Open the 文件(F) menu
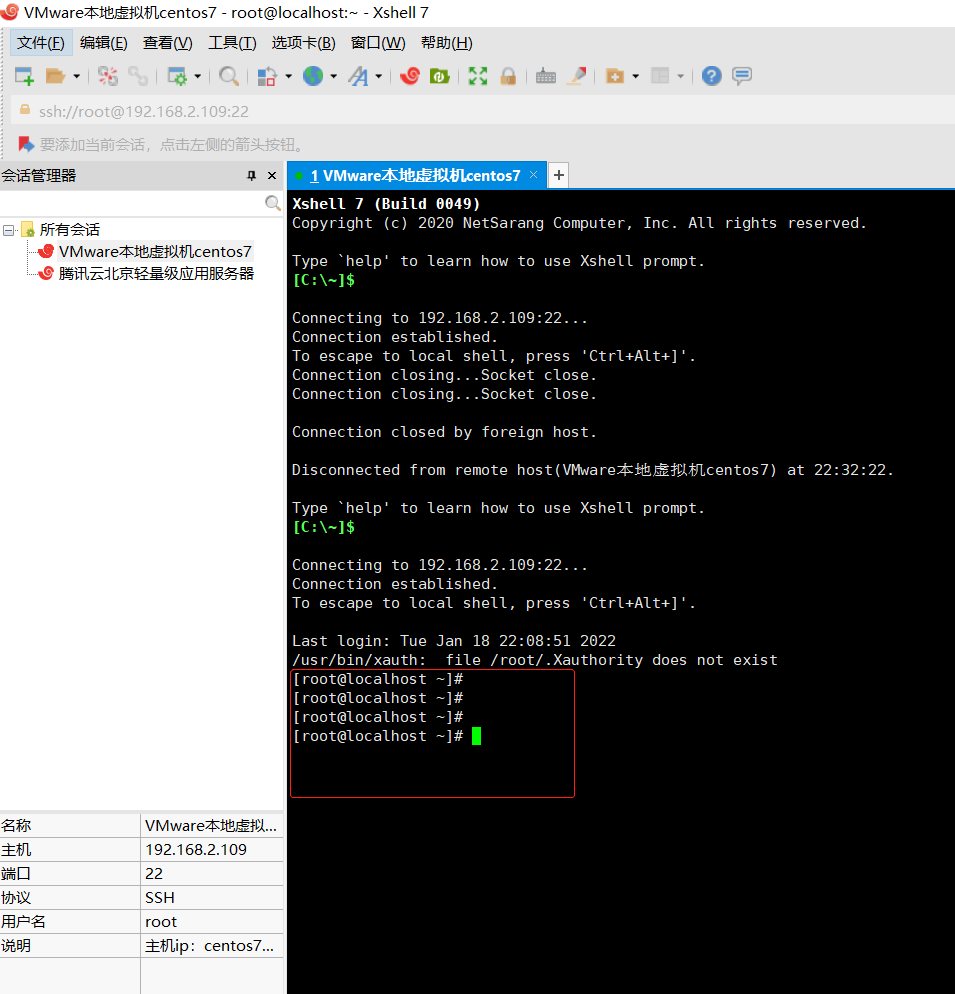This screenshot has height=994, width=955. pos(41,42)
